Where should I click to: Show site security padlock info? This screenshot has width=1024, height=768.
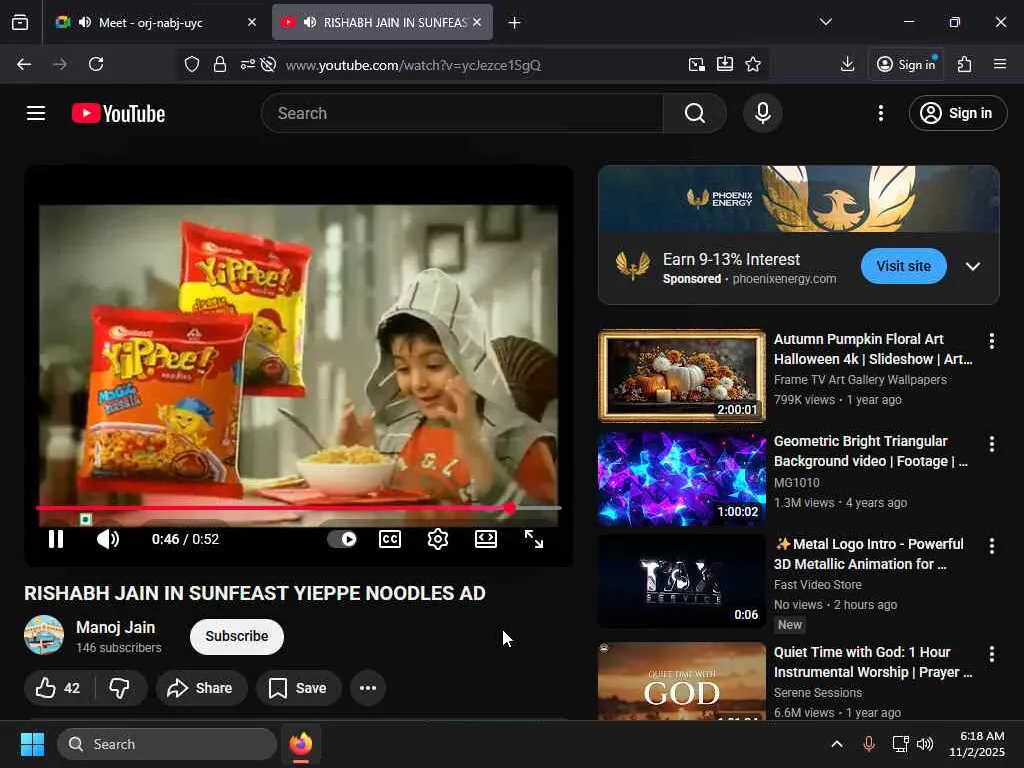click(x=220, y=64)
